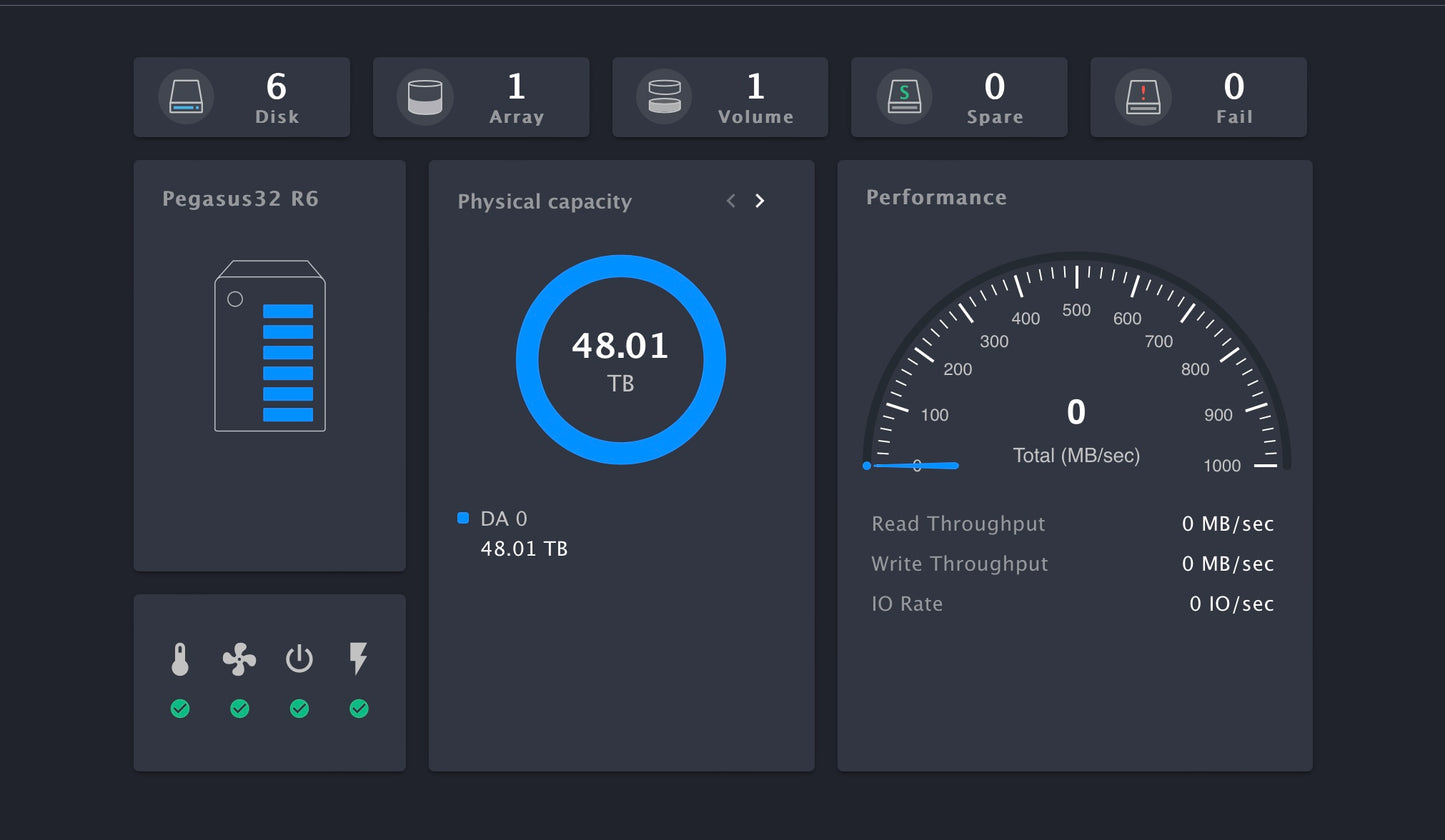Click green check under lightning bolt
1445x840 pixels.
click(359, 708)
